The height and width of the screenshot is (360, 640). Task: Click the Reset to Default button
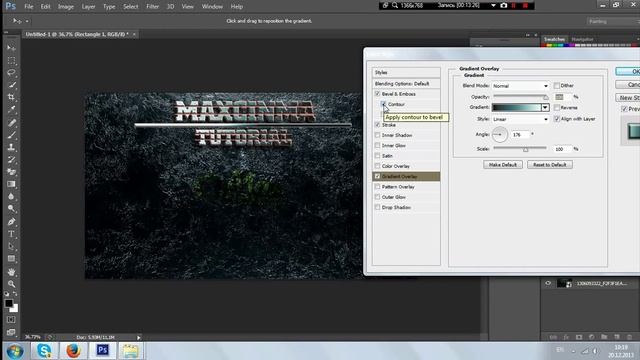[x=550, y=165]
